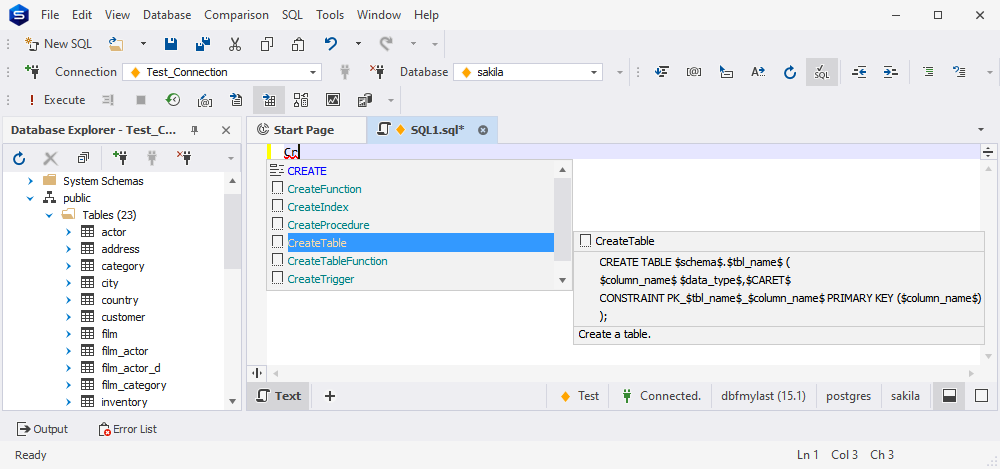Image resolution: width=1000 pixels, height=469 pixels.
Task: Click the plus button next to Text
Action: [330, 396]
